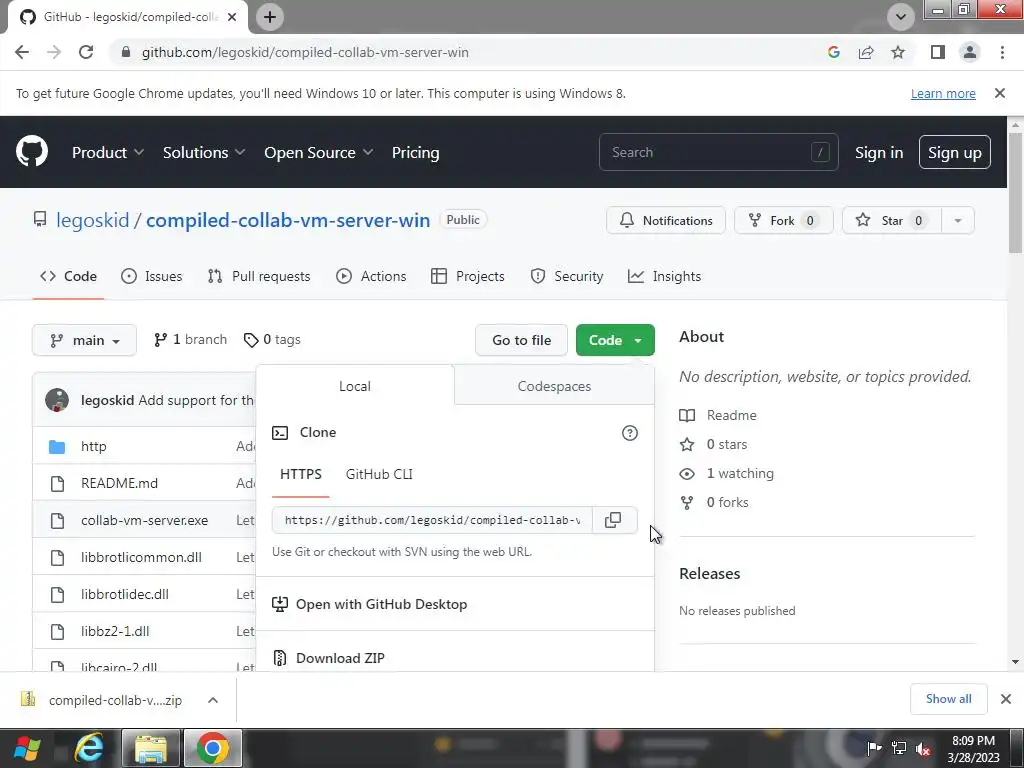
Task: Switch to the Pull requests tab
Action: pos(259,276)
